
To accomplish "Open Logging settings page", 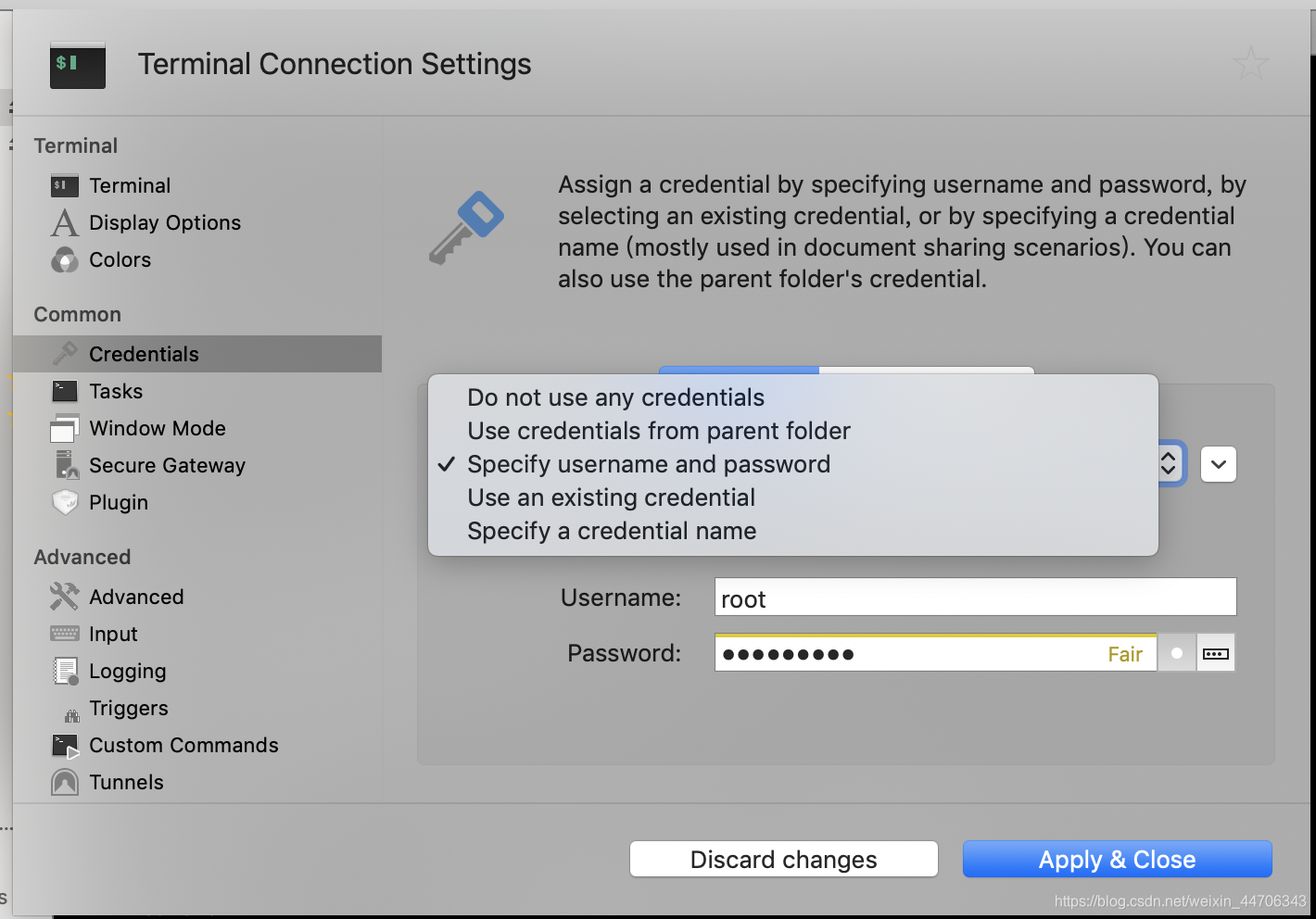I will (x=197, y=672).
